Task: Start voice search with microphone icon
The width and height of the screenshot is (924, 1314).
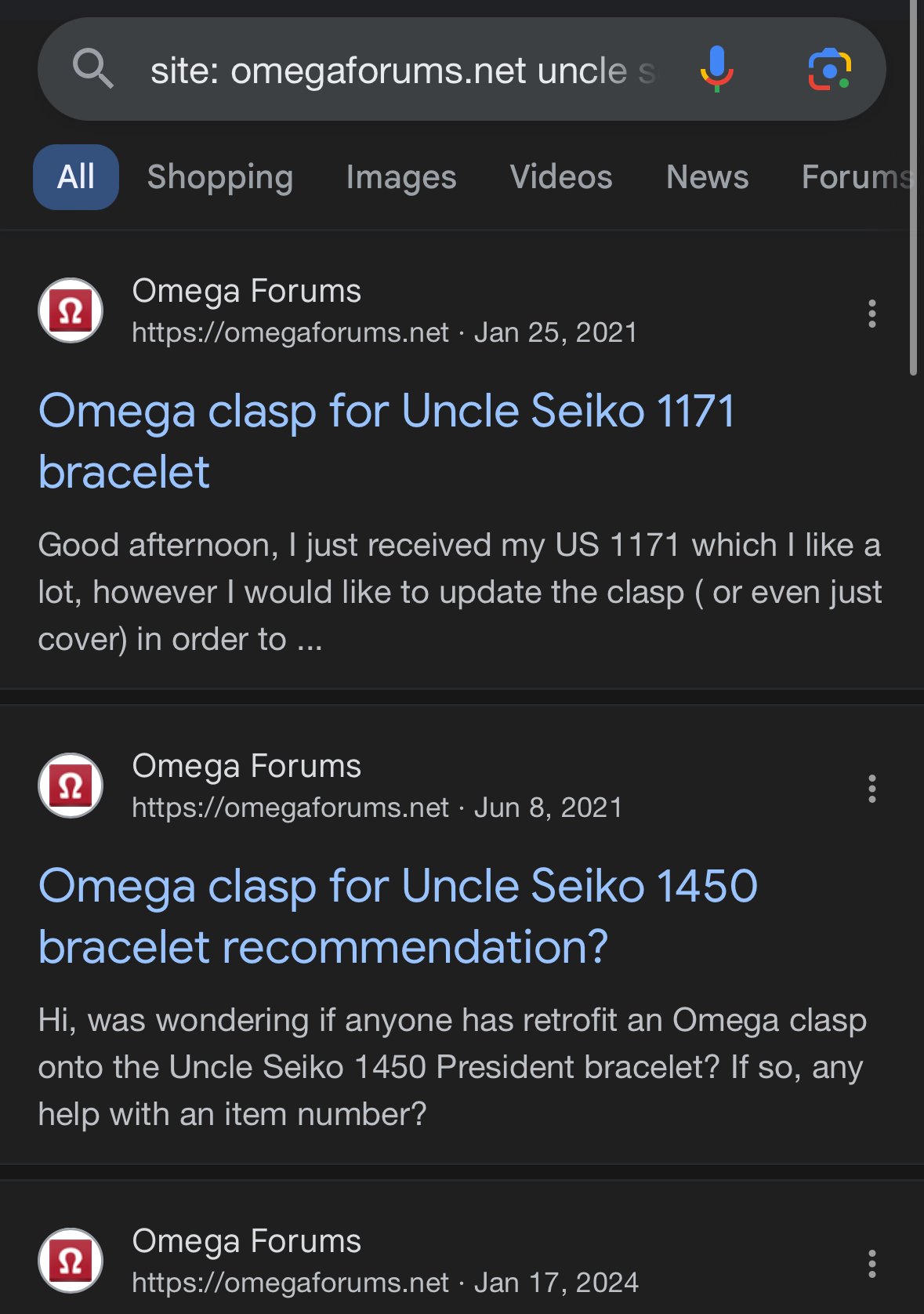Action: pyautogui.click(x=716, y=69)
